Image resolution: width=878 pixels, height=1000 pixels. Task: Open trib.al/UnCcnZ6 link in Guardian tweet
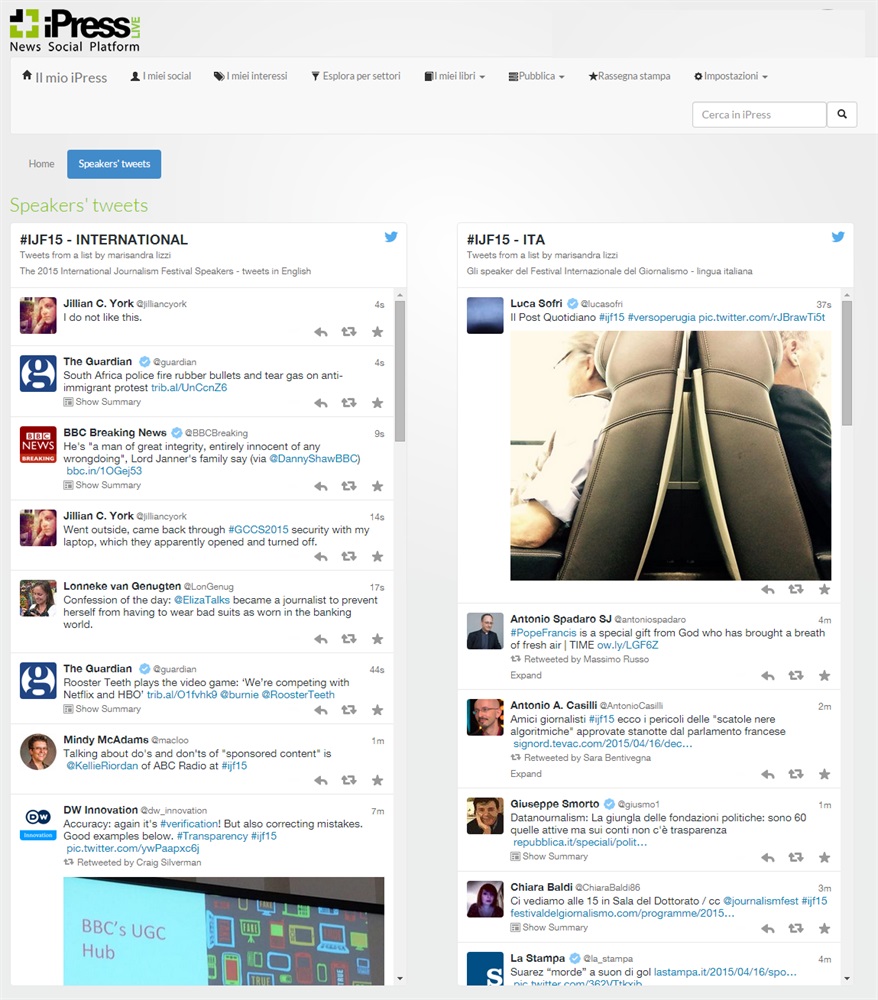coord(189,387)
